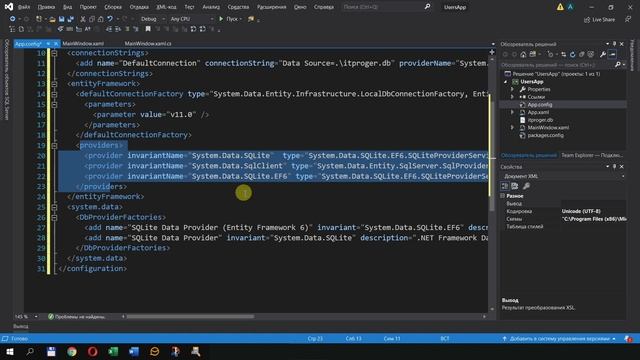The width and height of the screenshot is (640, 360).
Task: Open the editor zoom percentage dropdown
Action: click(x=26, y=316)
